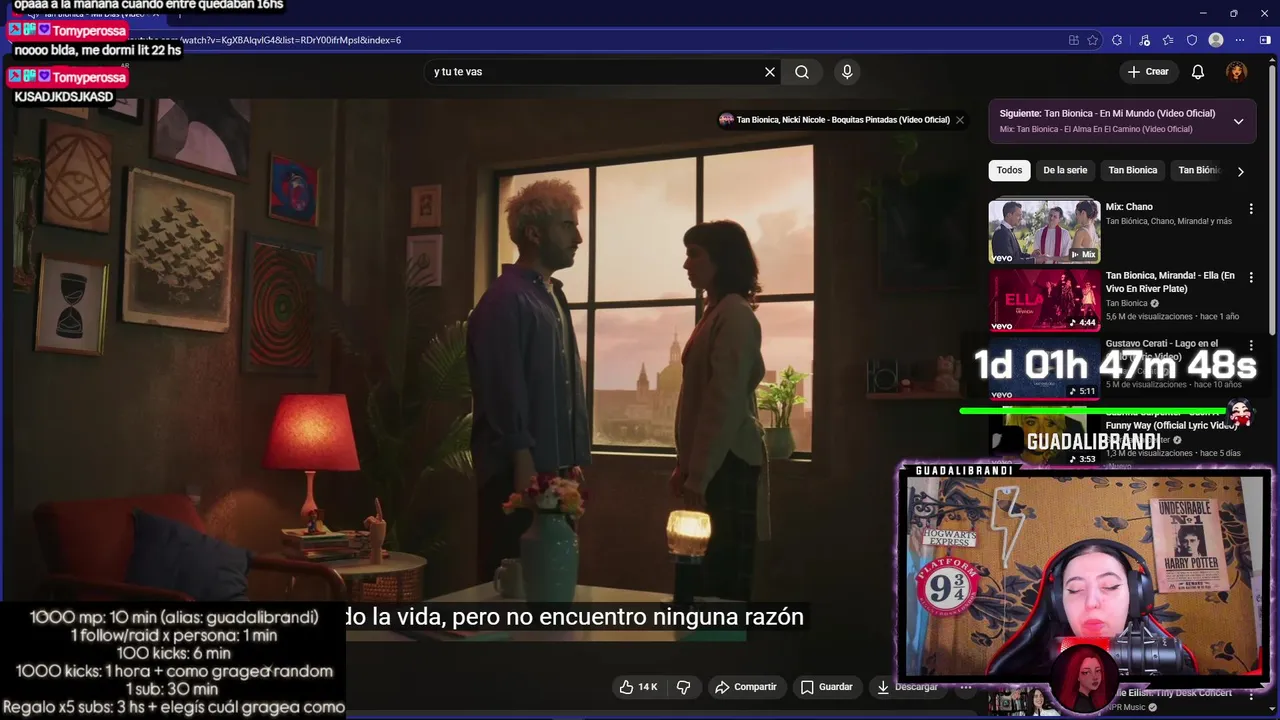
Task: Open options menu for the Ella video
Action: coord(1251,278)
